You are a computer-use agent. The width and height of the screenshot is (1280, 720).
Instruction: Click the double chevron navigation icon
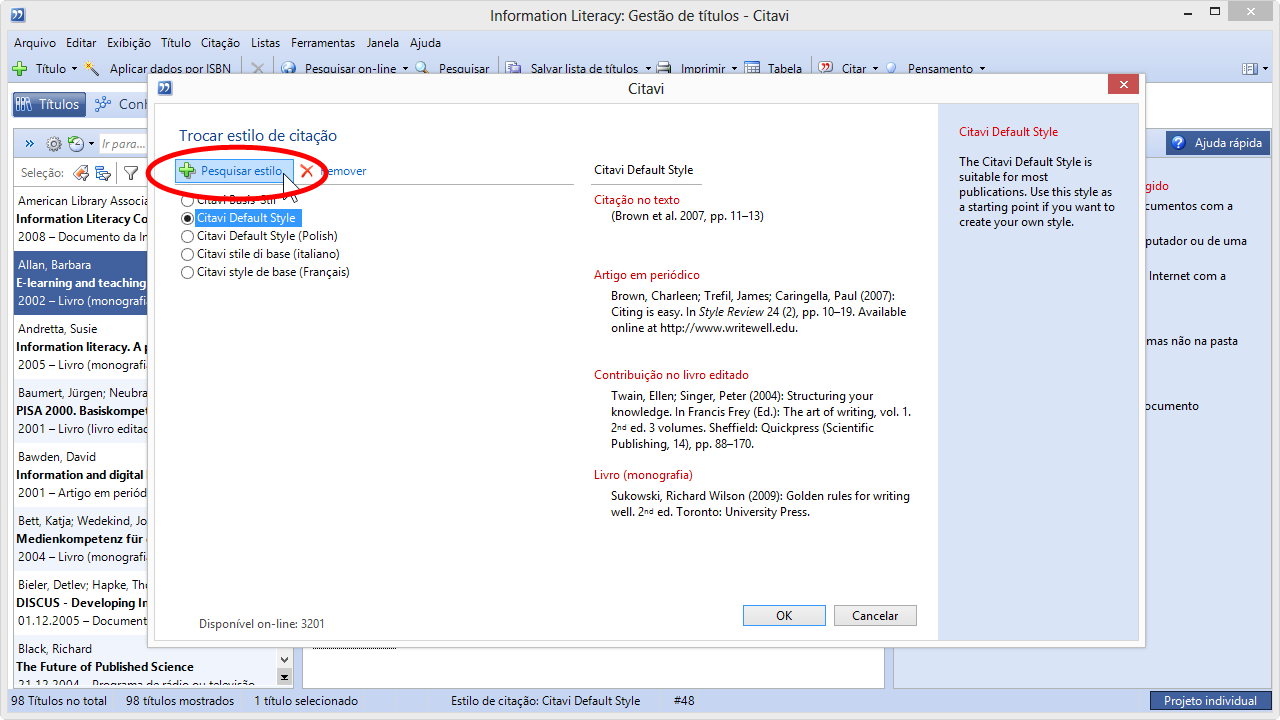30,144
